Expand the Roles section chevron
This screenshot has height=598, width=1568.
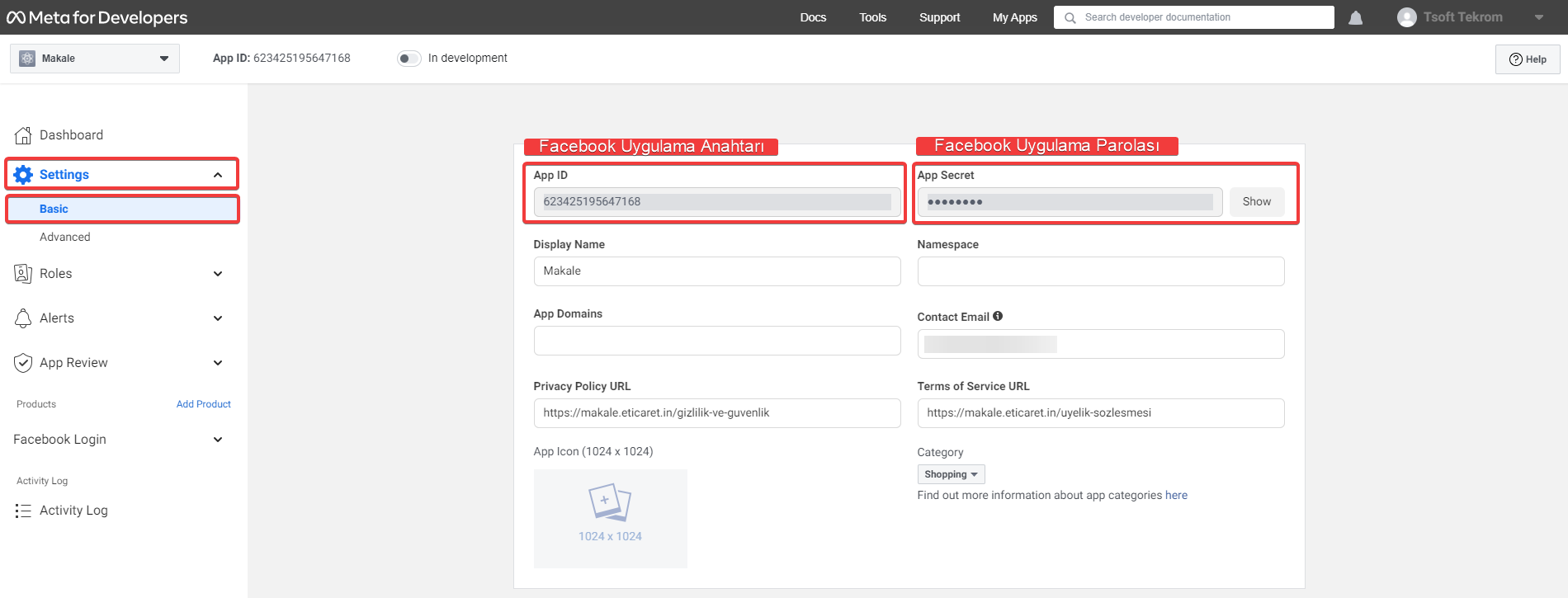tap(218, 274)
